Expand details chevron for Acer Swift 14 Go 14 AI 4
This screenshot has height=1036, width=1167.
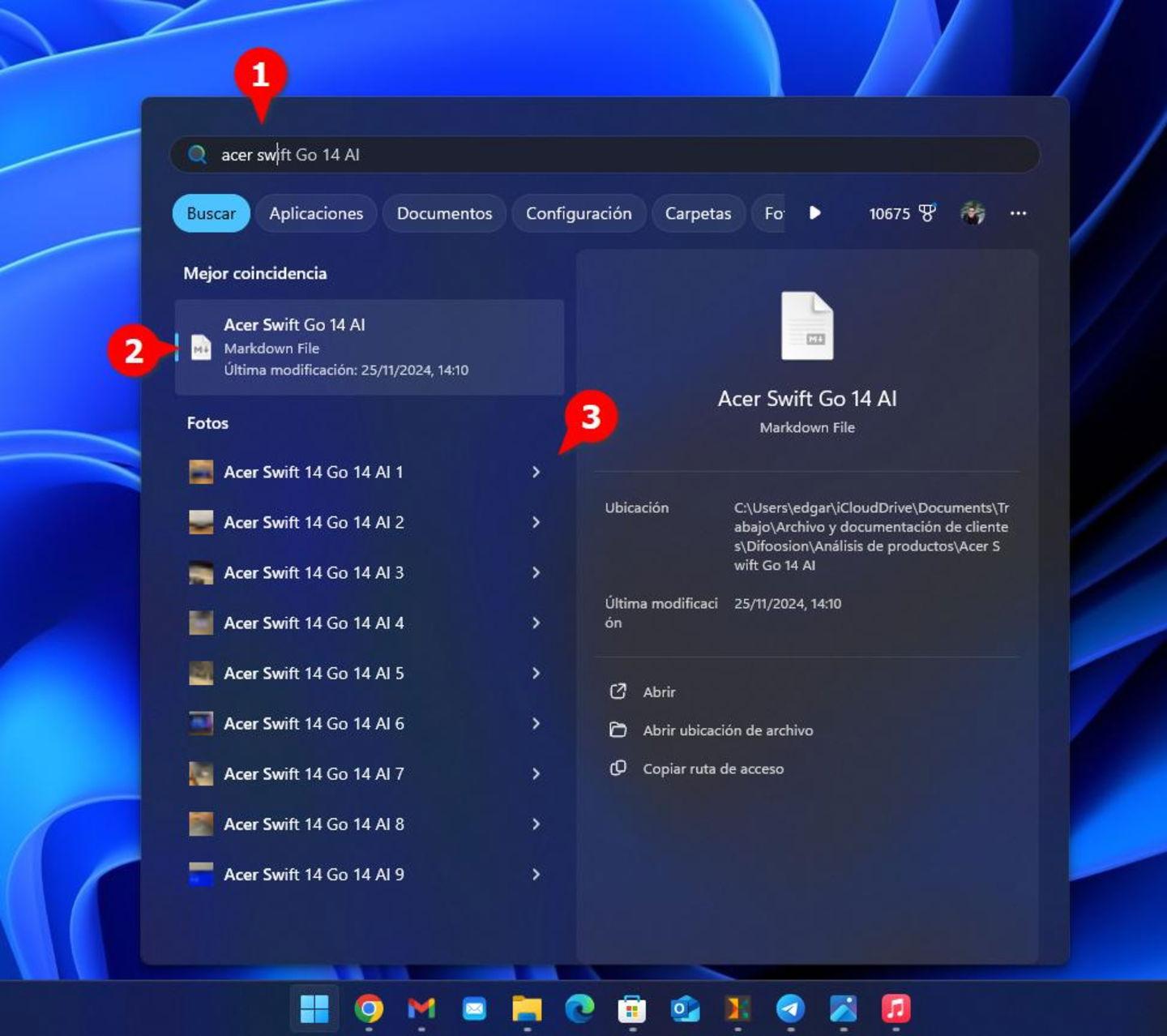tap(536, 623)
